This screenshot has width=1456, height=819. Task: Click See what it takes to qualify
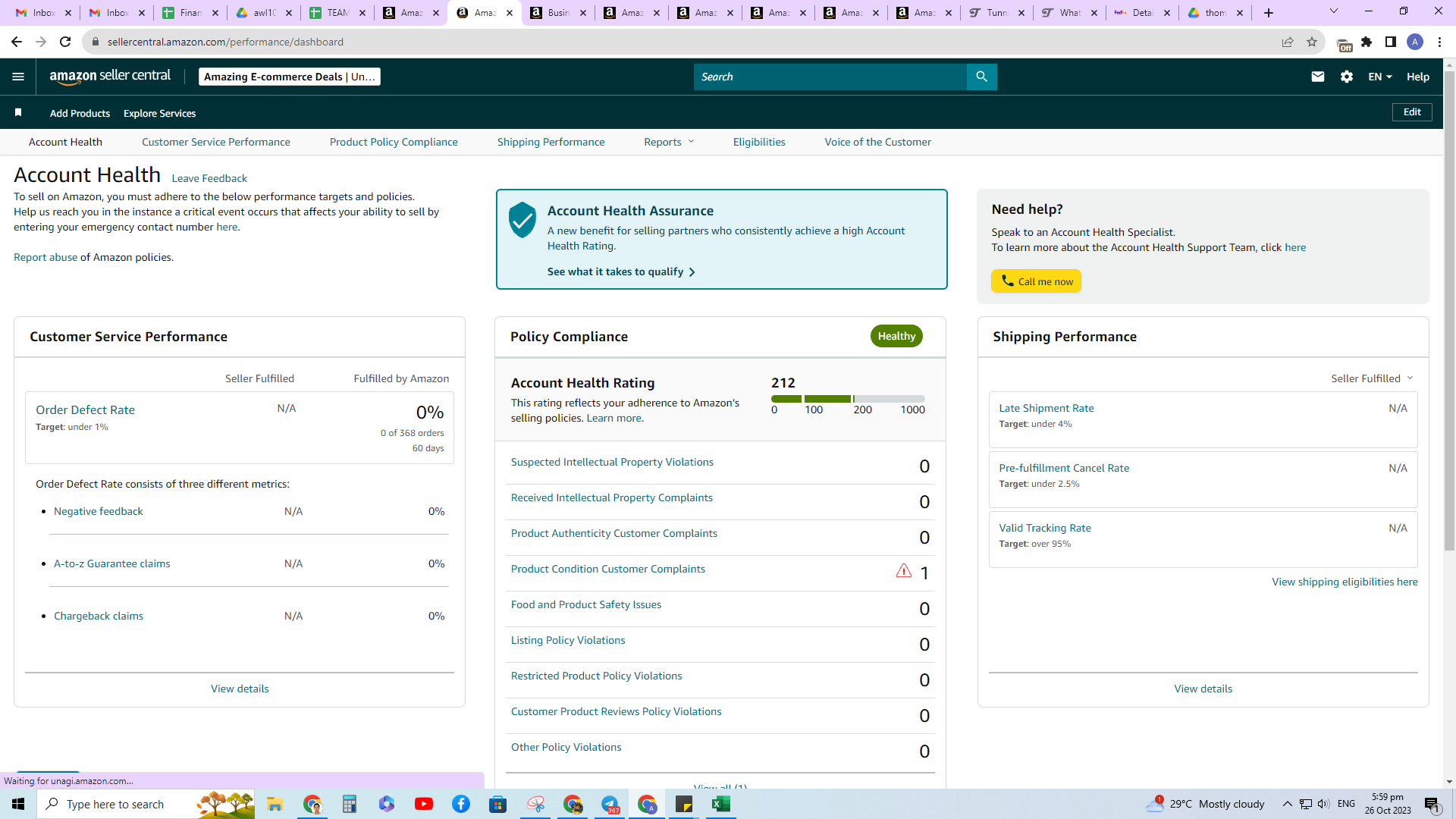(x=621, y=271)
